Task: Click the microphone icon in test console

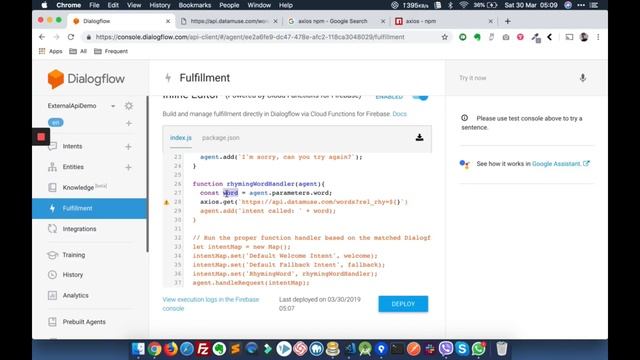Action: (582, 78)
